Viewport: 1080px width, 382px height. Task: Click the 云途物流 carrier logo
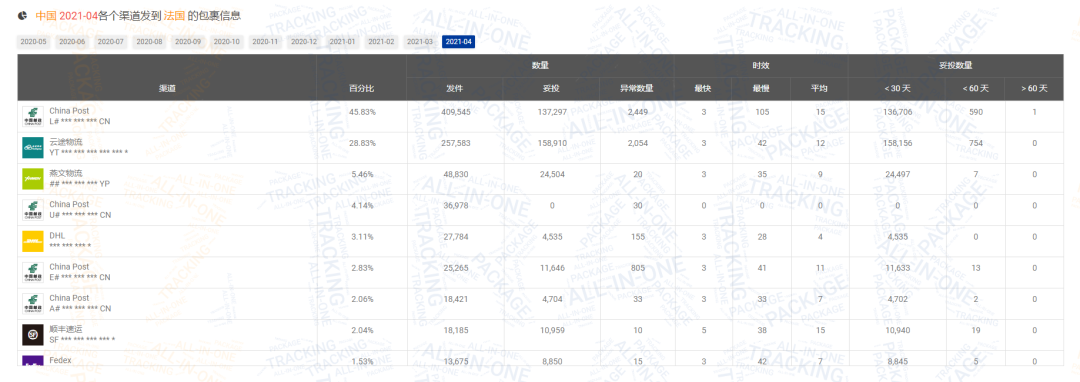(x=32, y=147)
